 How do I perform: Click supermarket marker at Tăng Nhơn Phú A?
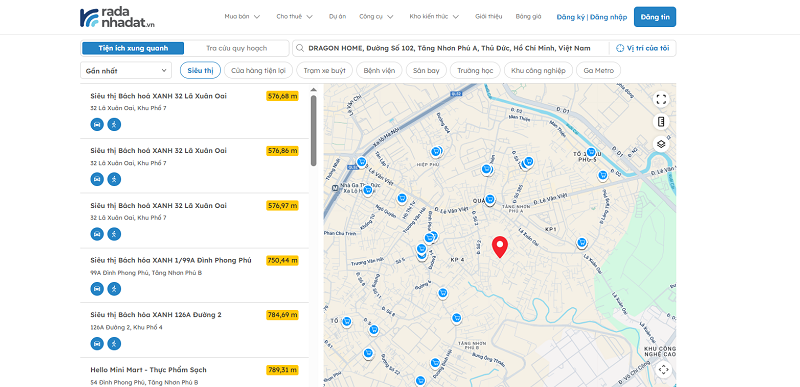point(490,199)
